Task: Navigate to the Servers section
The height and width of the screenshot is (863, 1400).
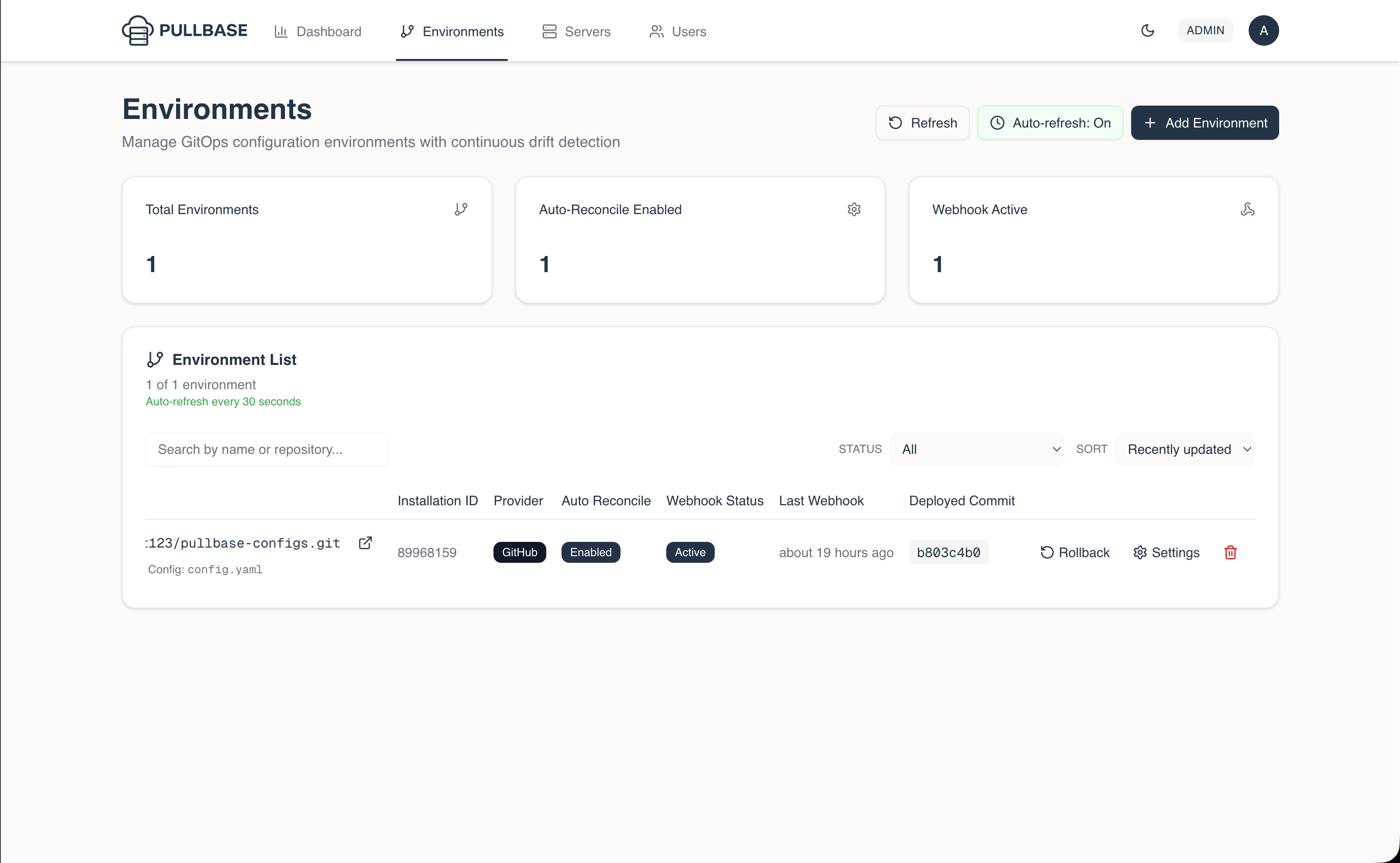Action: [x=576, y=31]
